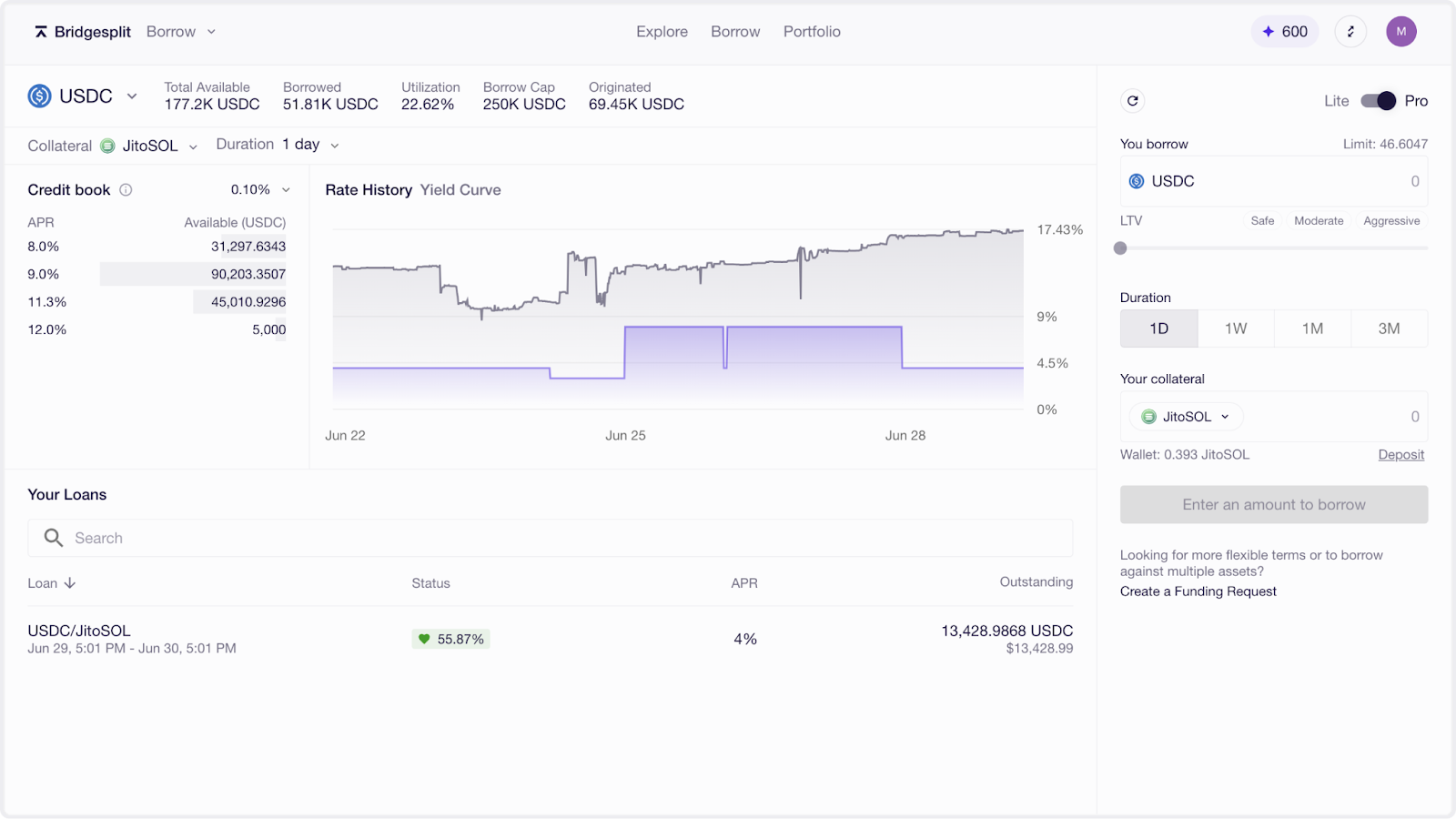1456x819 pixels.
Task: Select the 12.0% APR credit book row
Action: pyautogui.click(x=157, y=329)
